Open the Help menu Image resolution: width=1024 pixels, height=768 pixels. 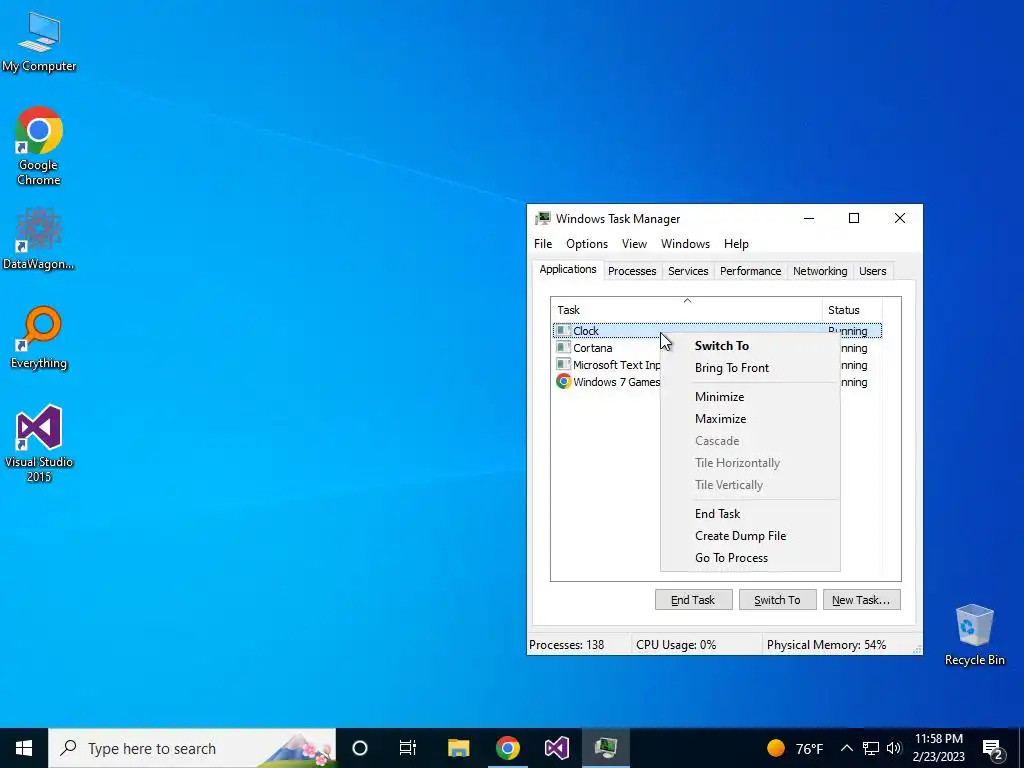pyautogui.click(x=736, y=244)
